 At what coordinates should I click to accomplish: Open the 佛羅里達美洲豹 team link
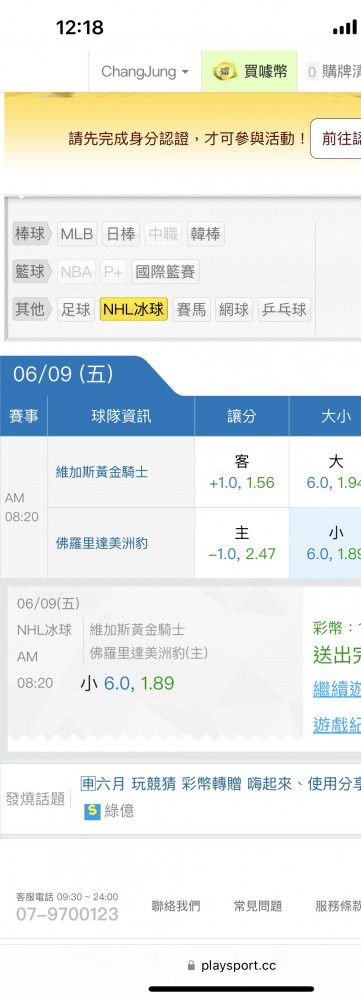coord(102,543)
